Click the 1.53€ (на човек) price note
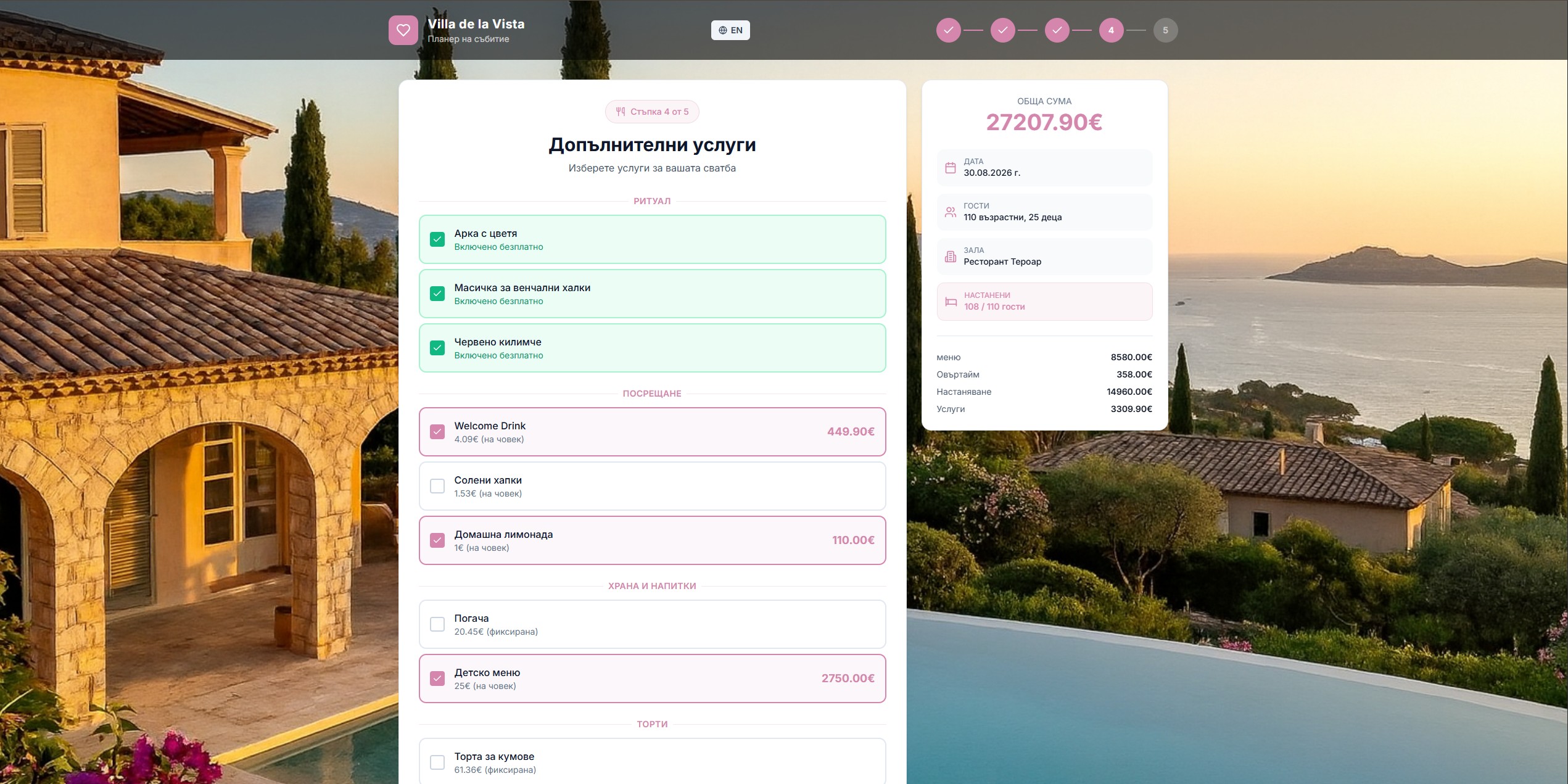This screenshot has width=1568, height=784. tap(488, 493)
